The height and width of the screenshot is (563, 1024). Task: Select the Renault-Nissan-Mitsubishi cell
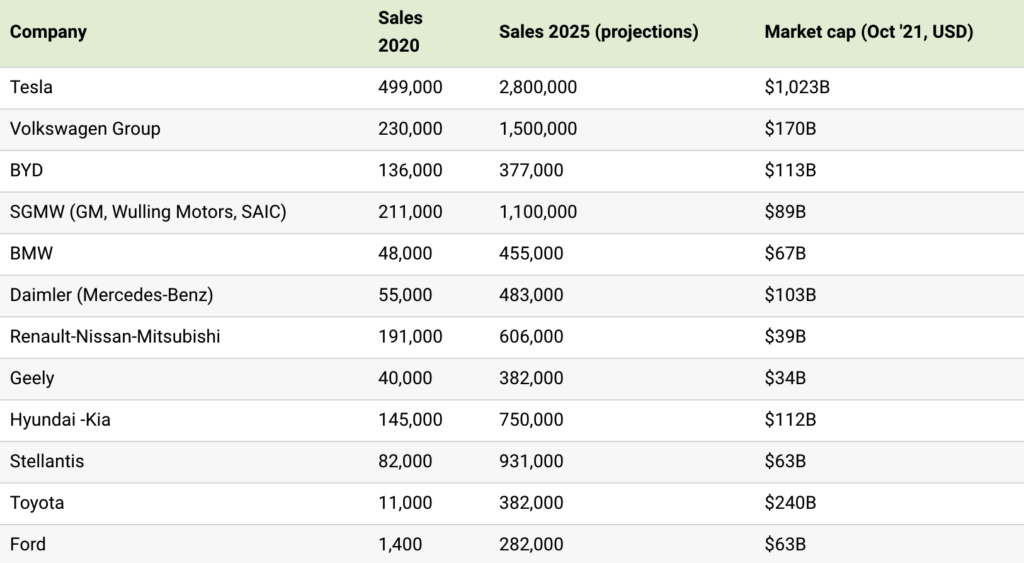[115, 337]
